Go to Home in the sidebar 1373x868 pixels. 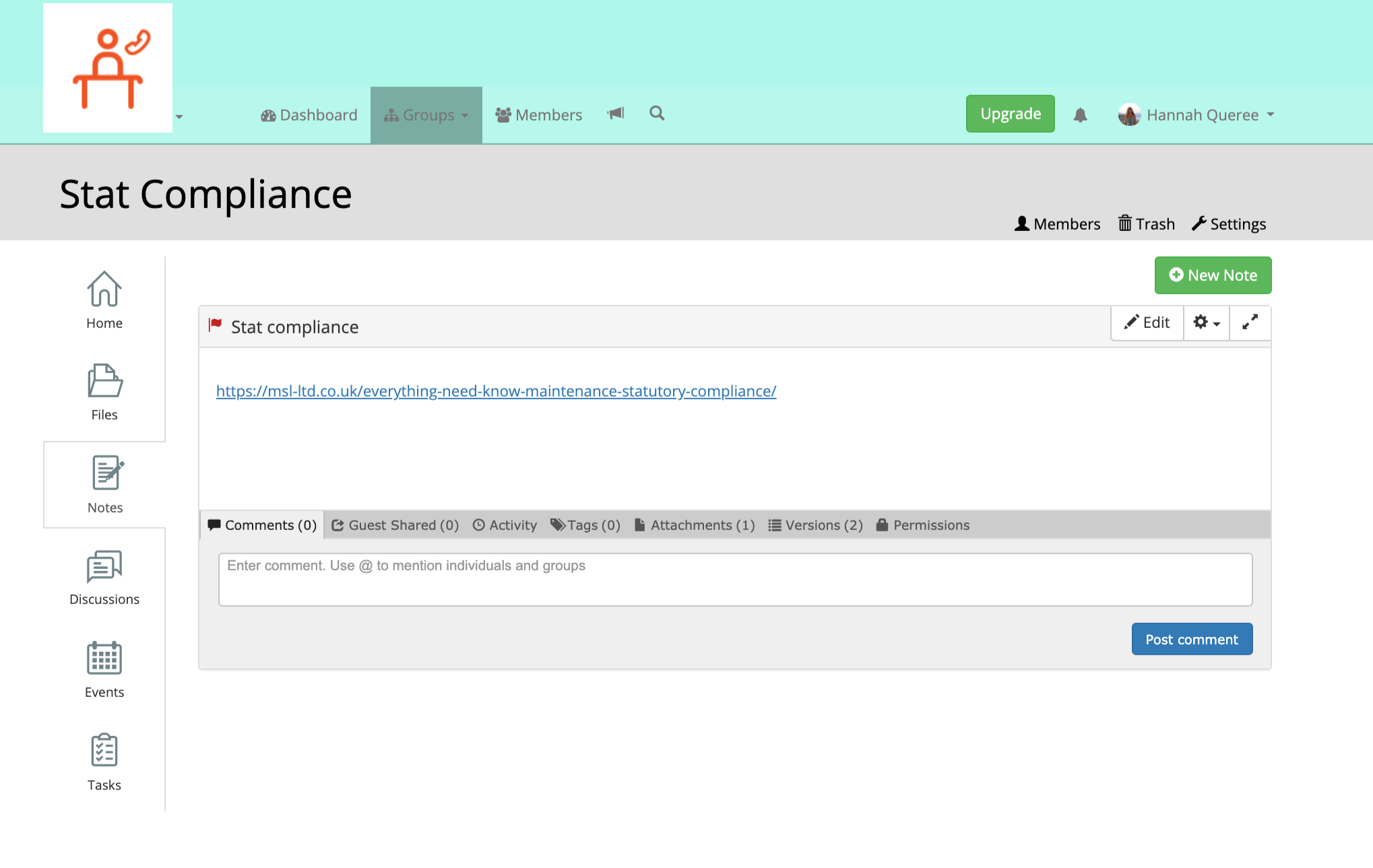pyautogui.click(x=104, y=300)
